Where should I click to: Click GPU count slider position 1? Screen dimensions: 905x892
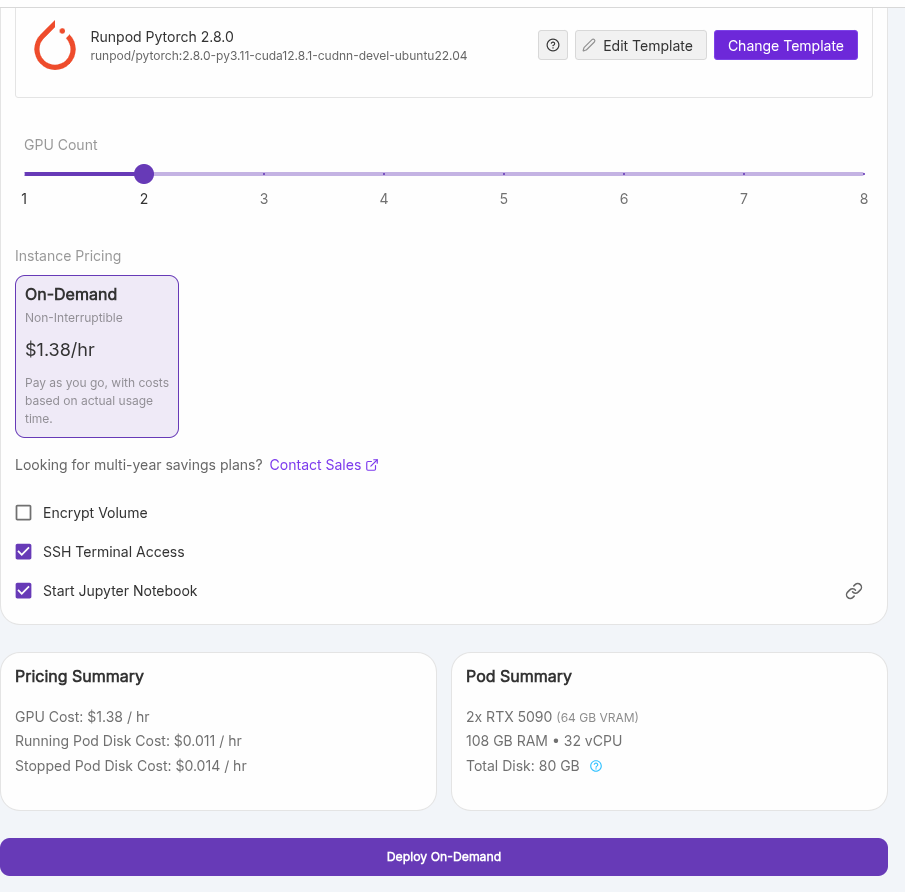[25, 174]
